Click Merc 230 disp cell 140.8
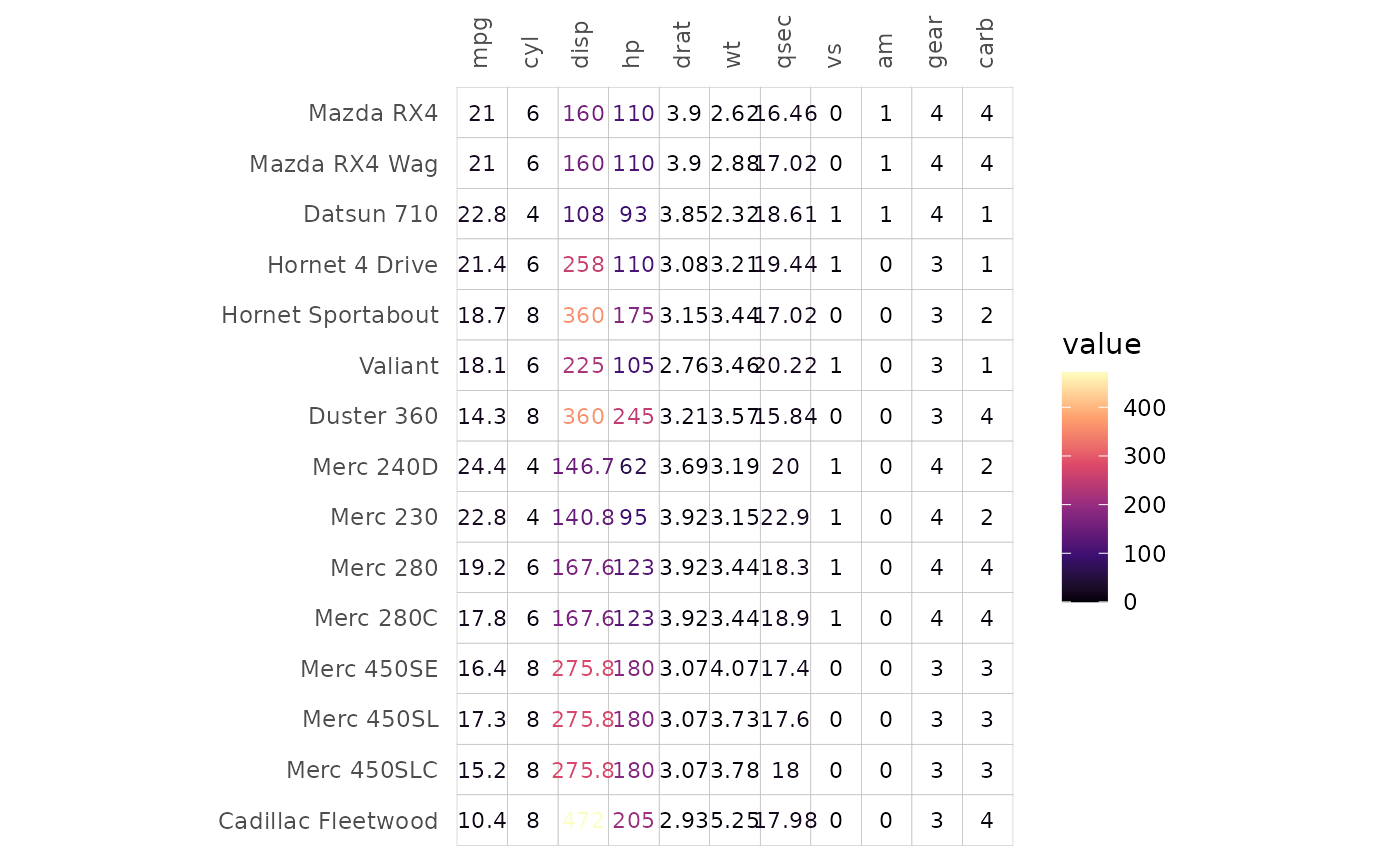 point(583,517)
